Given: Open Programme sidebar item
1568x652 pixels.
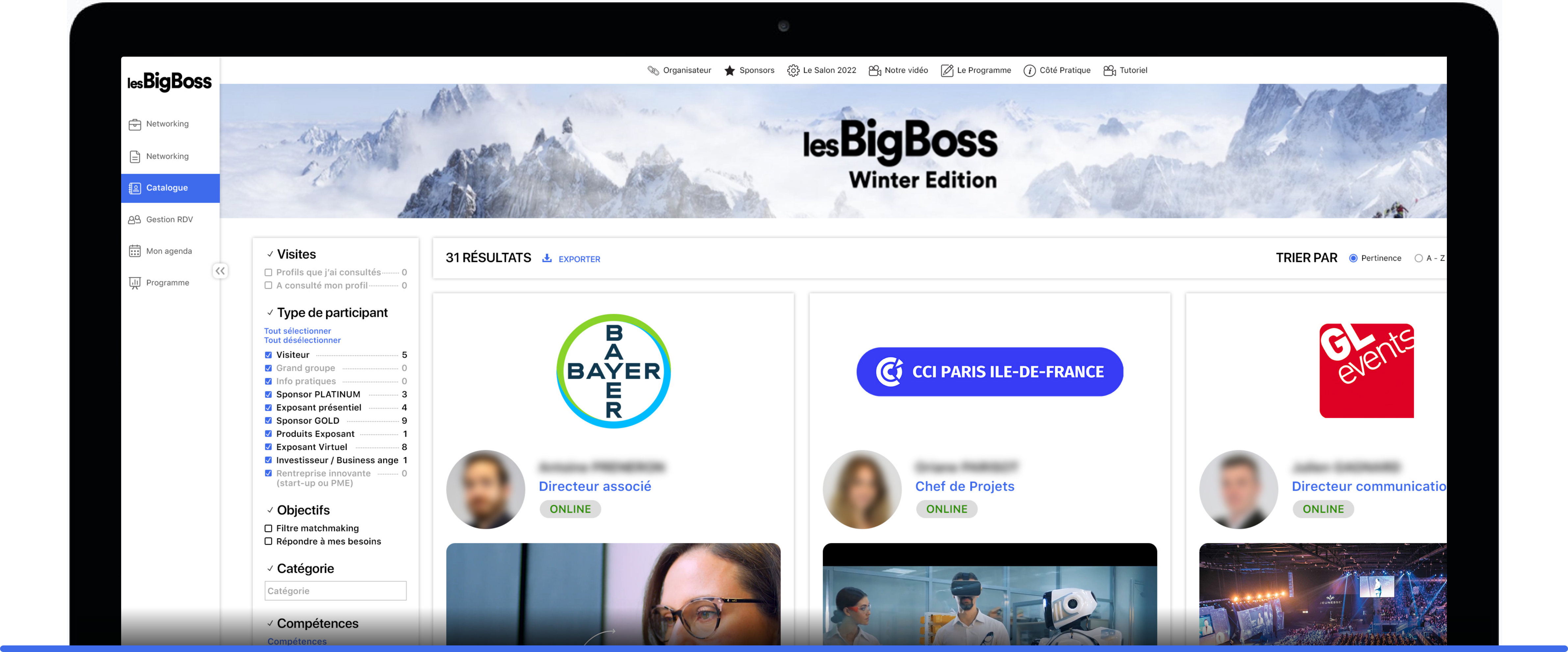Looking at the screenshot, I should [170, 283].
